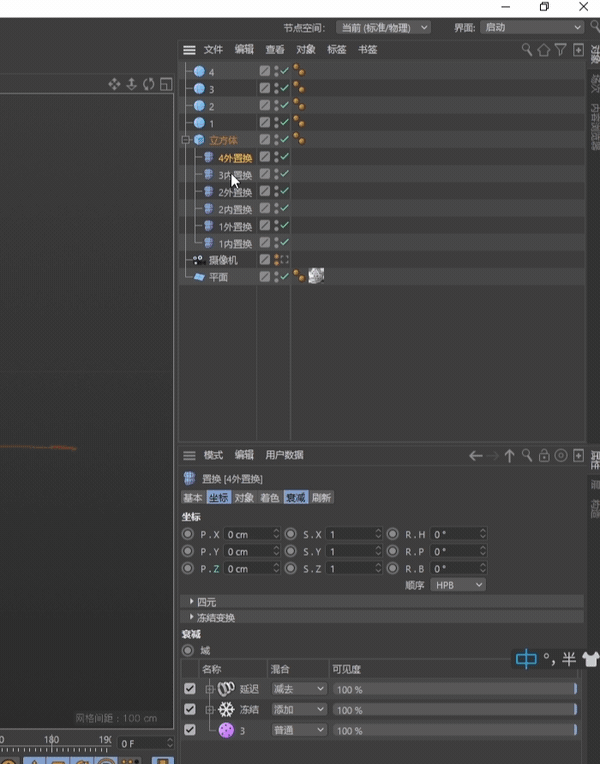Toggle the enable checkmark for 3内置换
Viewport: 600px width, 764px height.
[285, 173]
